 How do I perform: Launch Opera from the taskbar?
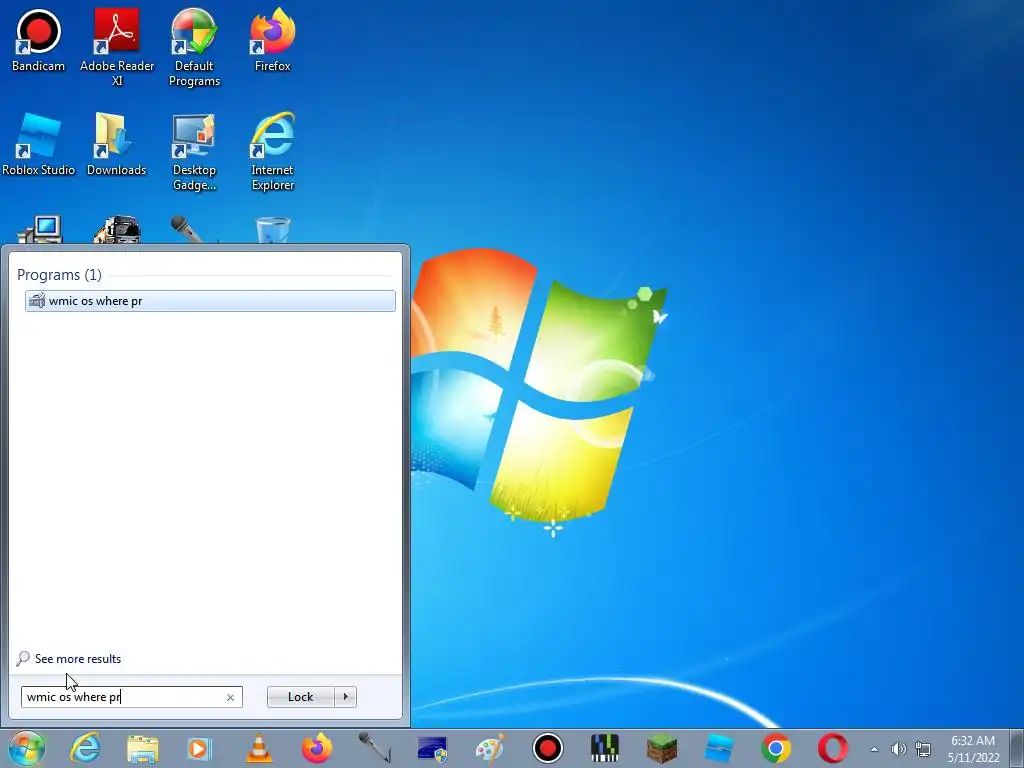click(833, 748)
